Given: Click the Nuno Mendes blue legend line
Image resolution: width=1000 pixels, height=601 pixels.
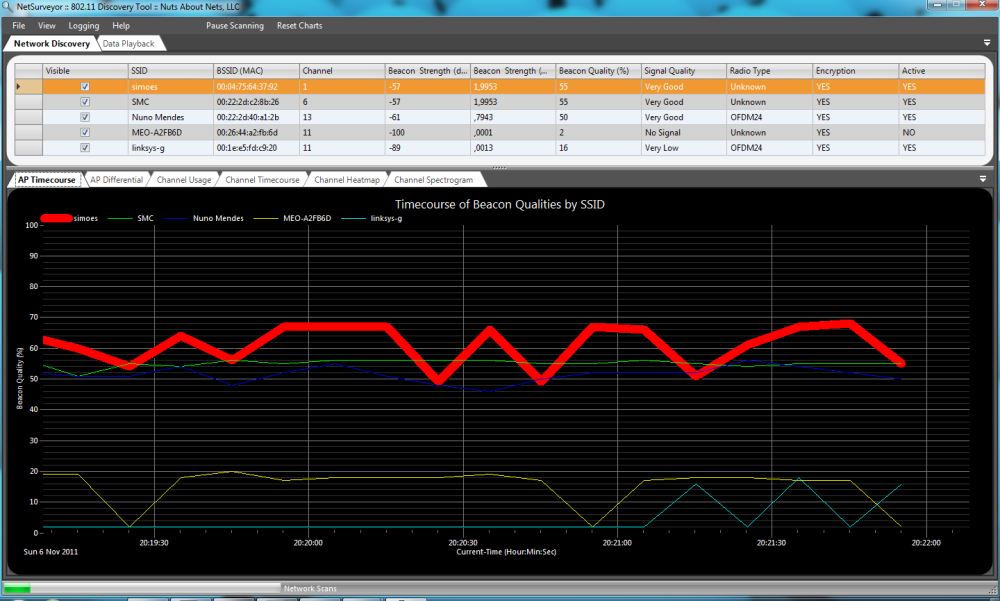Looking at the screenshot, I should pos(176,218).
